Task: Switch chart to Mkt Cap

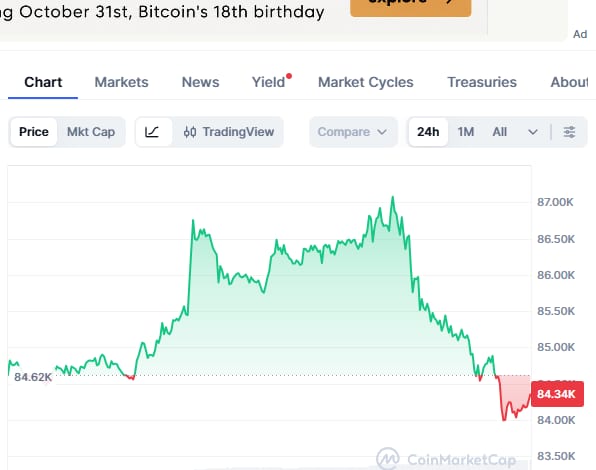Action: click(91, 132)
